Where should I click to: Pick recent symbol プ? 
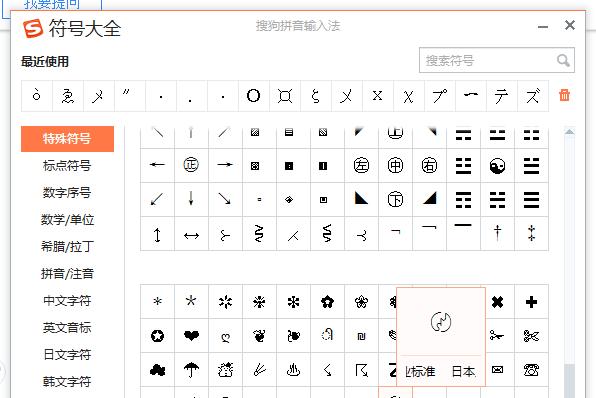(440, 96)
